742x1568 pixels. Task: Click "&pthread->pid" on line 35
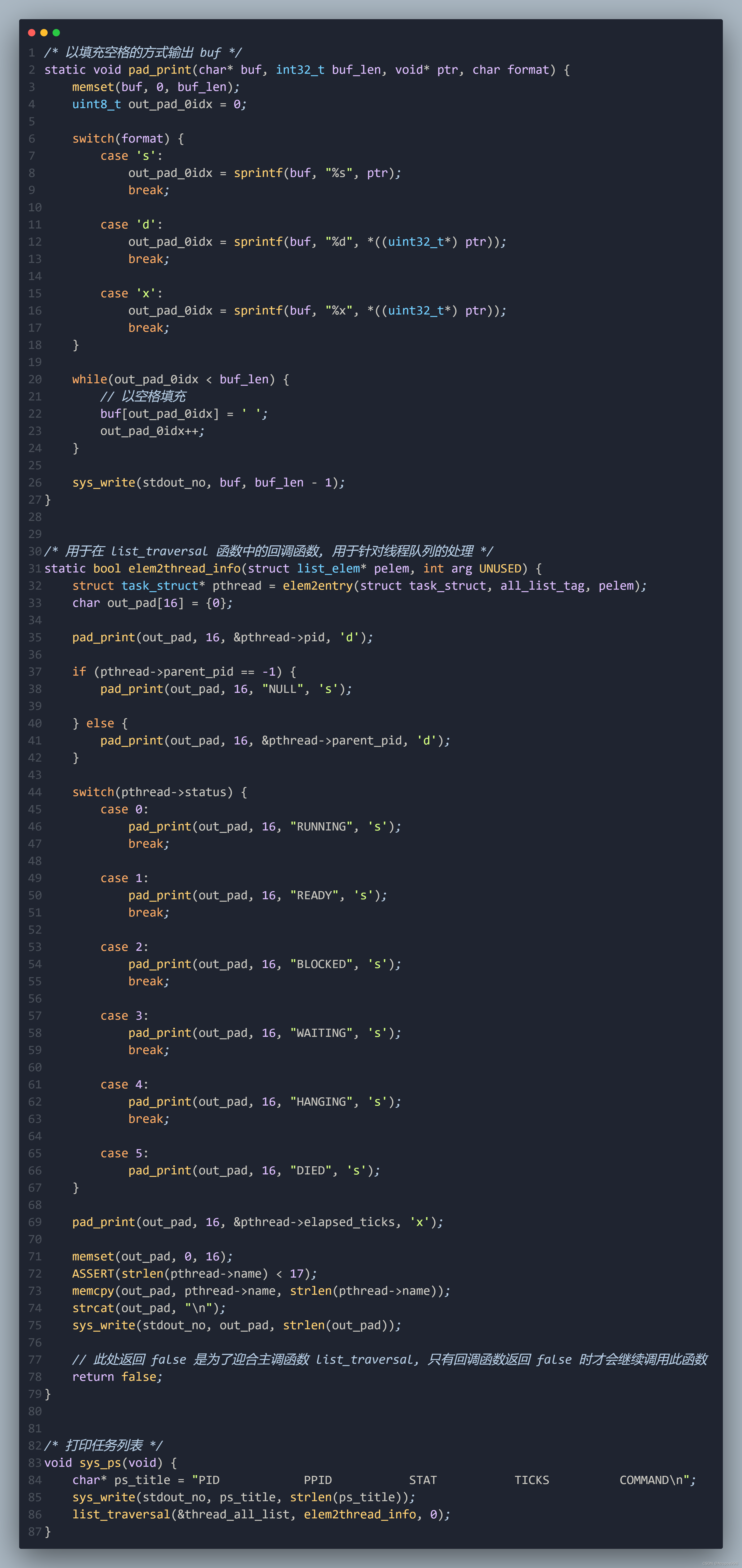279,637
